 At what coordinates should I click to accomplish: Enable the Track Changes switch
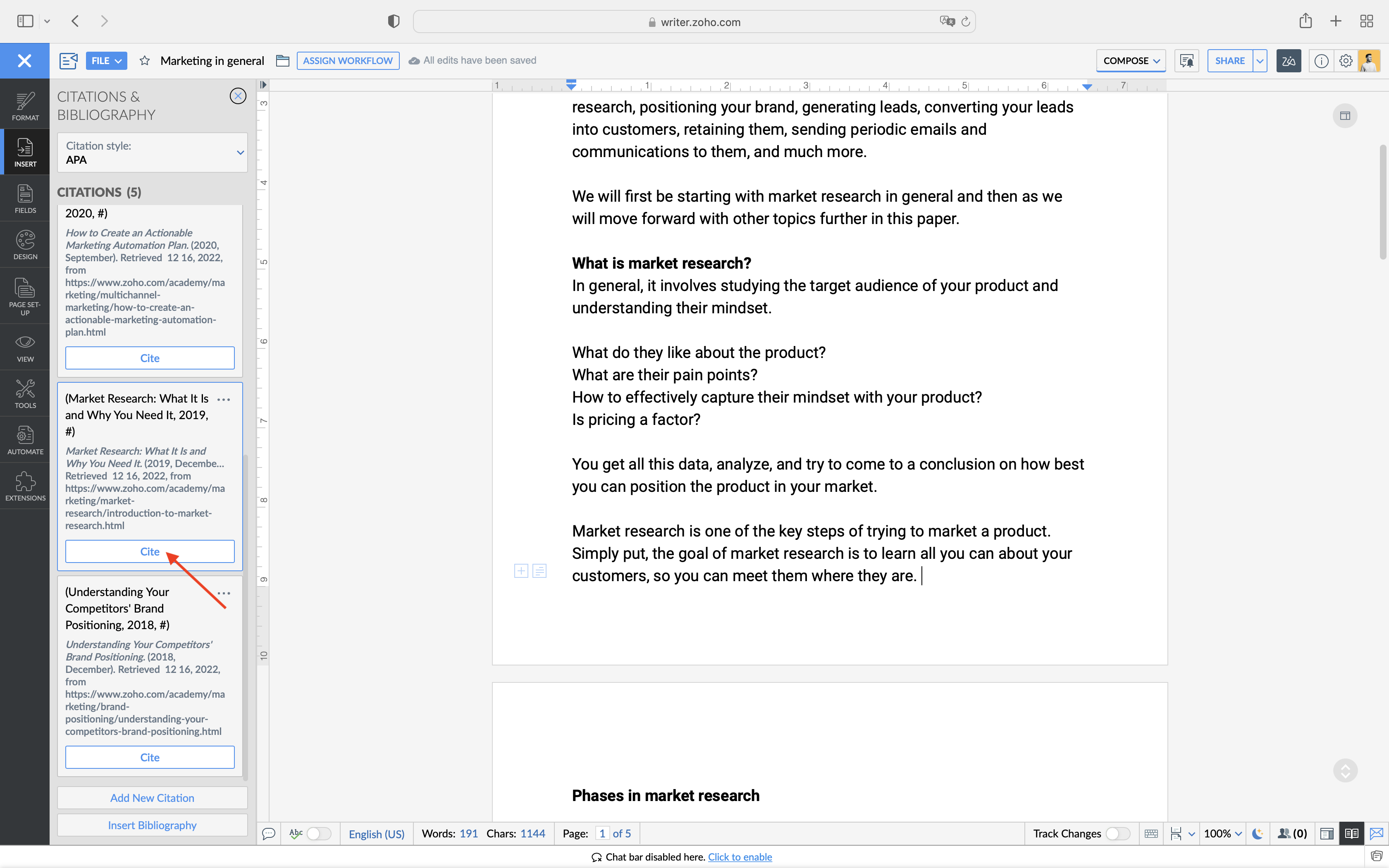(1117, 834)
